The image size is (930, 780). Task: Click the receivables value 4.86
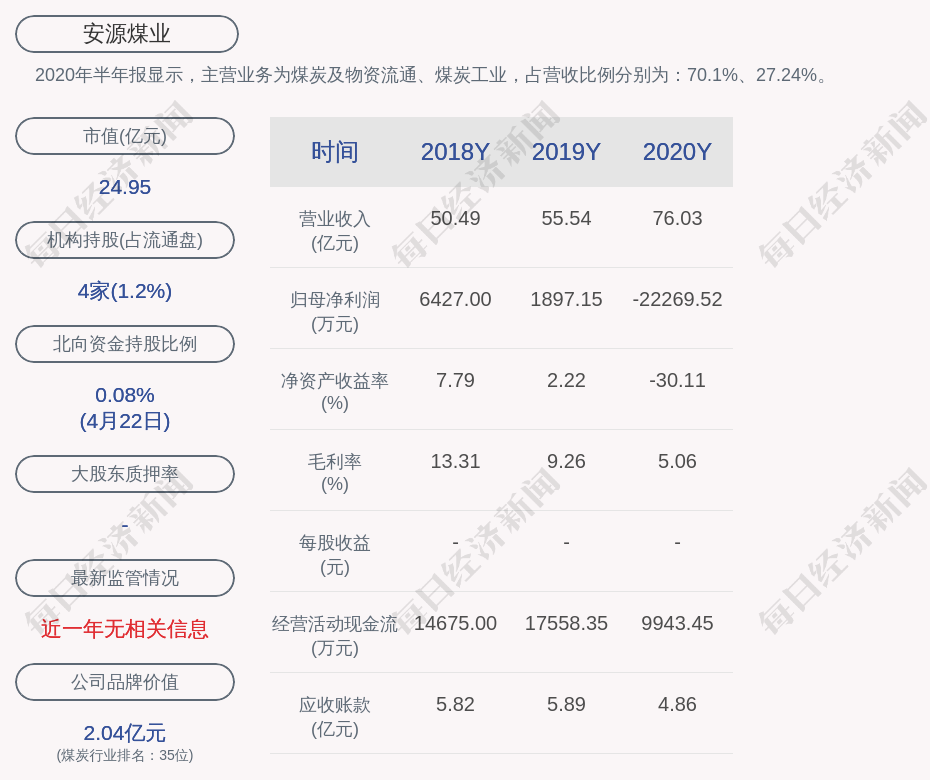(x=677, y=705)
